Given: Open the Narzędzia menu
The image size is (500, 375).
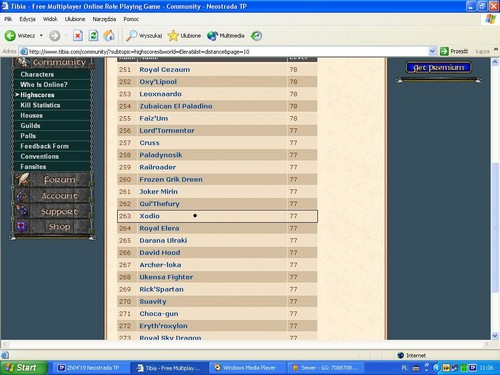Looking at the screenshot, I should click(104, 19).
